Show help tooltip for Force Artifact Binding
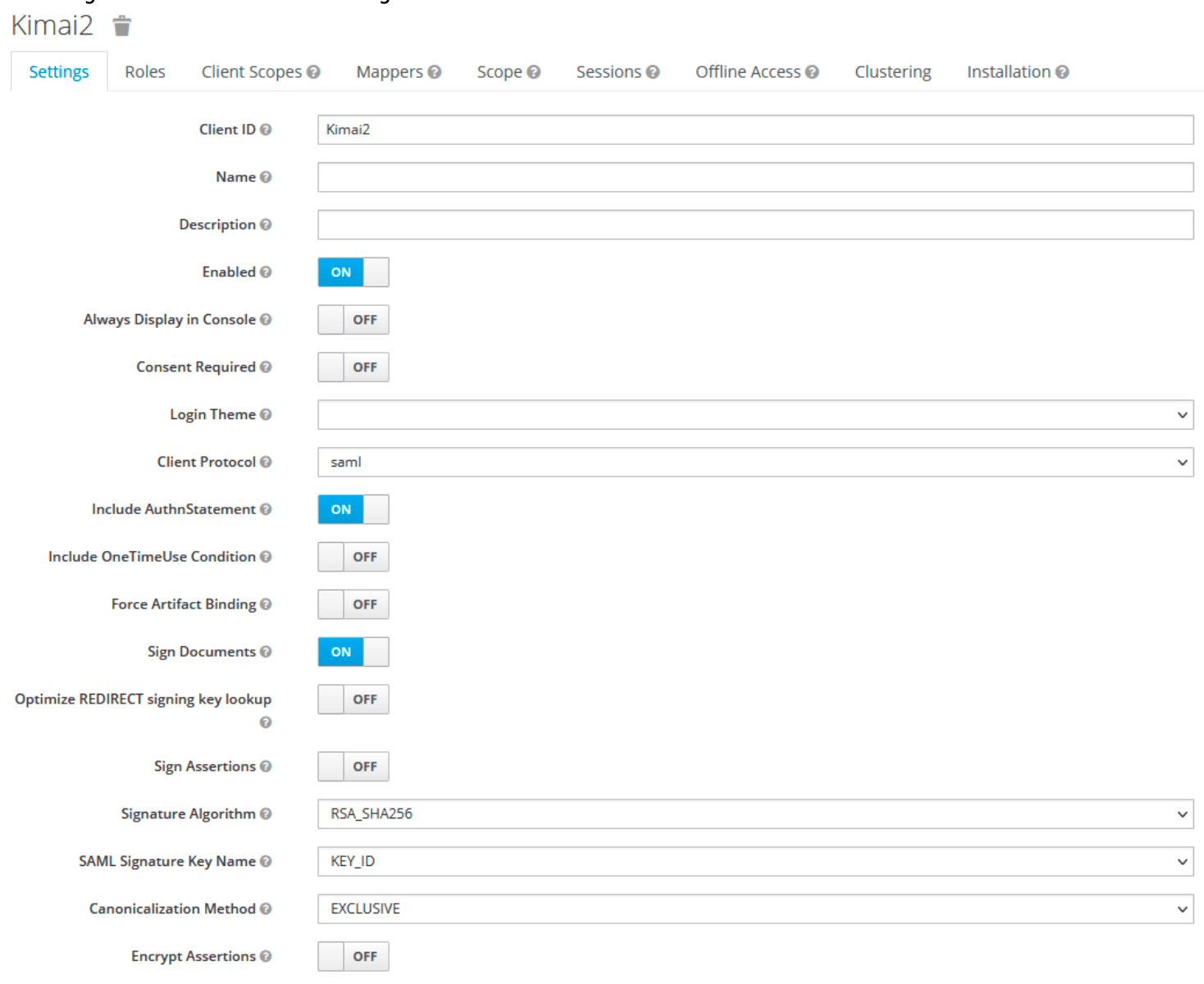1204x984 pixels. [266, 604]
